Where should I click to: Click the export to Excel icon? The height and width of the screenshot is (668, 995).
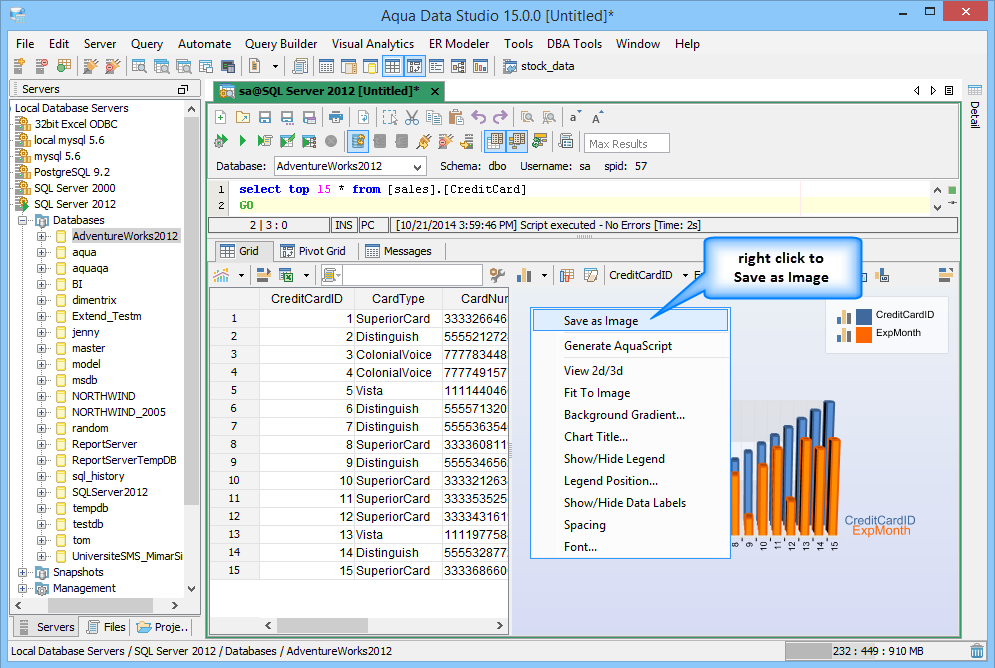[x=286, y=275]
